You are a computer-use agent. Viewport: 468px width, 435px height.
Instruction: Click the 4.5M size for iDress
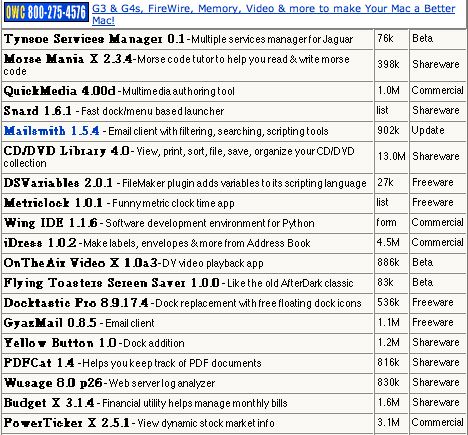[x=388, y=242]
